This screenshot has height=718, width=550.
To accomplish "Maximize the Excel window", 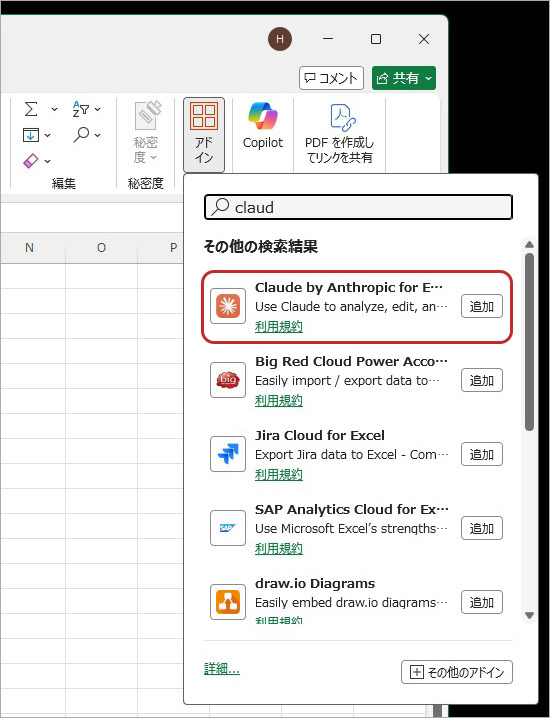I will (376, 39).
